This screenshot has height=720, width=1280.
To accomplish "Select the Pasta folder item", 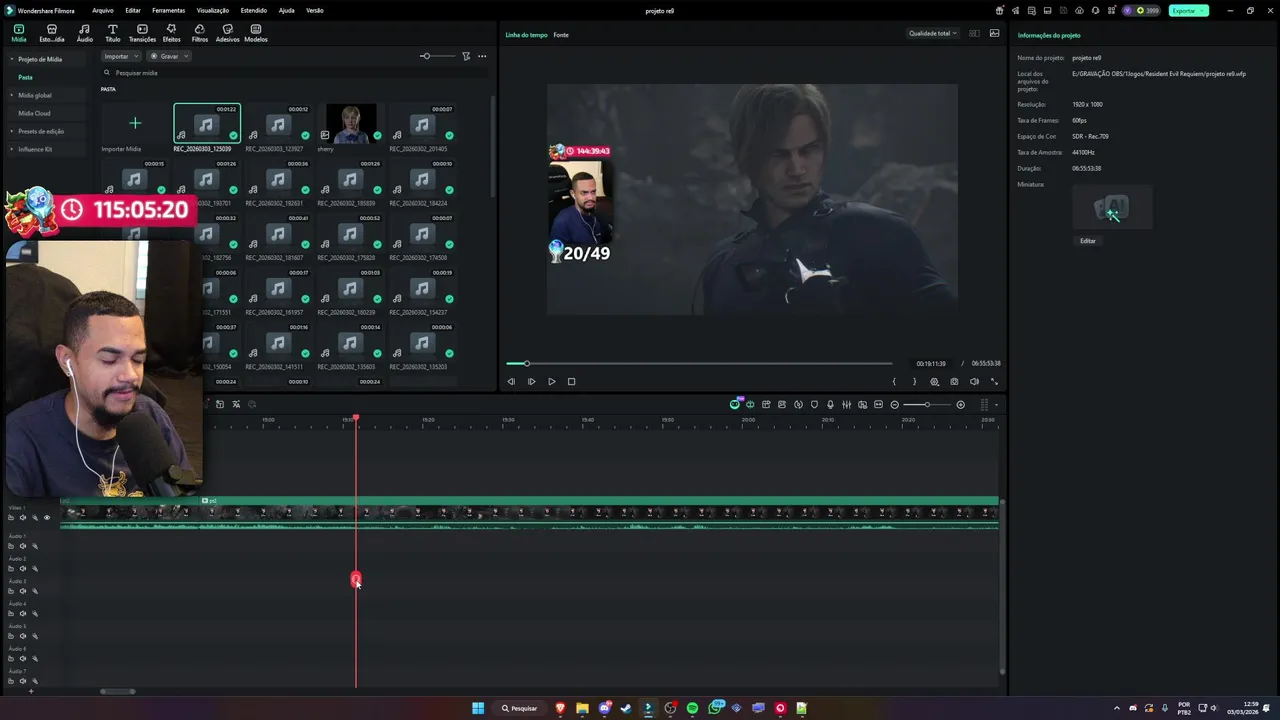I will click(26, 77).
